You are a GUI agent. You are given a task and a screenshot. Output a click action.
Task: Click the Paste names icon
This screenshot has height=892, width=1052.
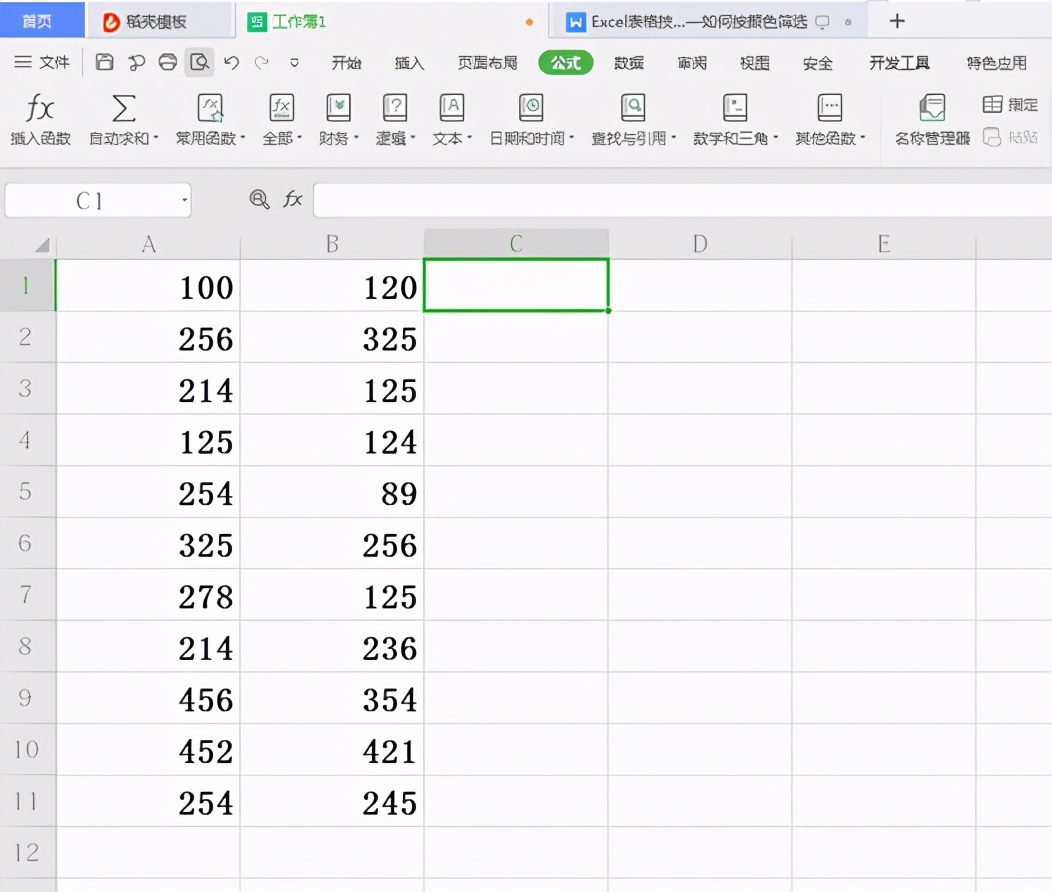pos(992,137)
